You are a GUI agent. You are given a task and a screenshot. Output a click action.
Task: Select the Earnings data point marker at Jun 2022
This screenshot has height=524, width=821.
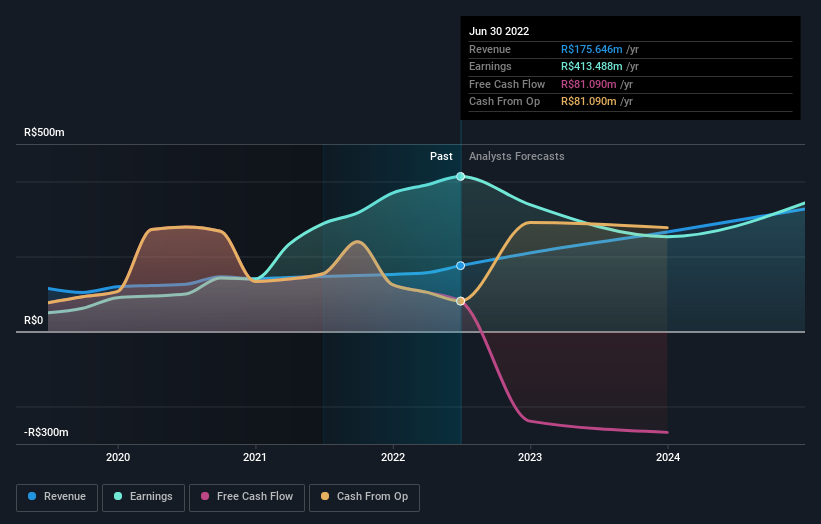click(x=460, y=176)
